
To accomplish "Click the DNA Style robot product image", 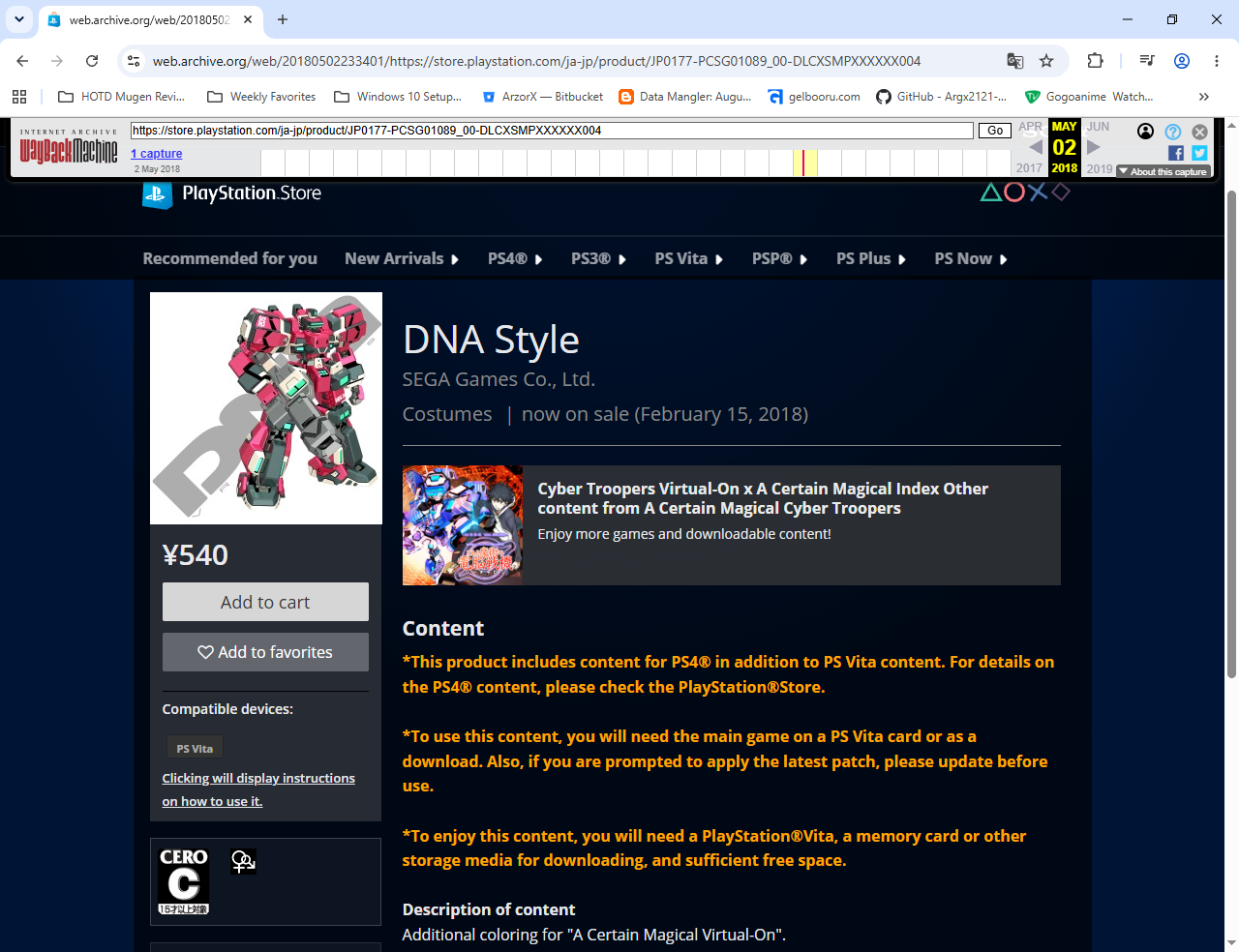I will click(266, 408).
